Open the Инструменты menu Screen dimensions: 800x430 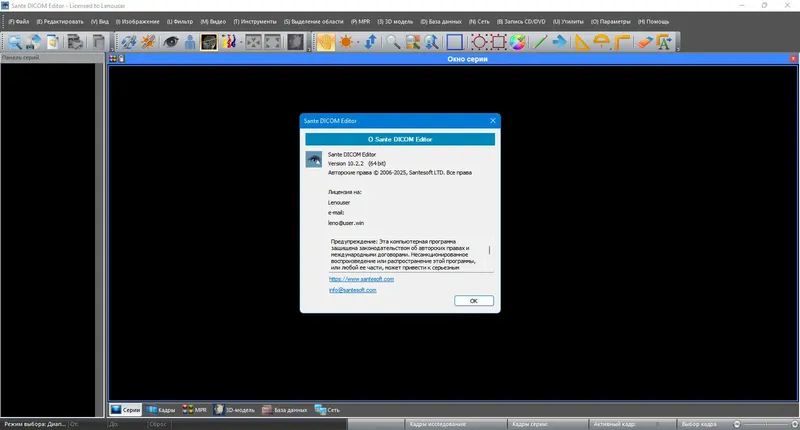point(255,21)
